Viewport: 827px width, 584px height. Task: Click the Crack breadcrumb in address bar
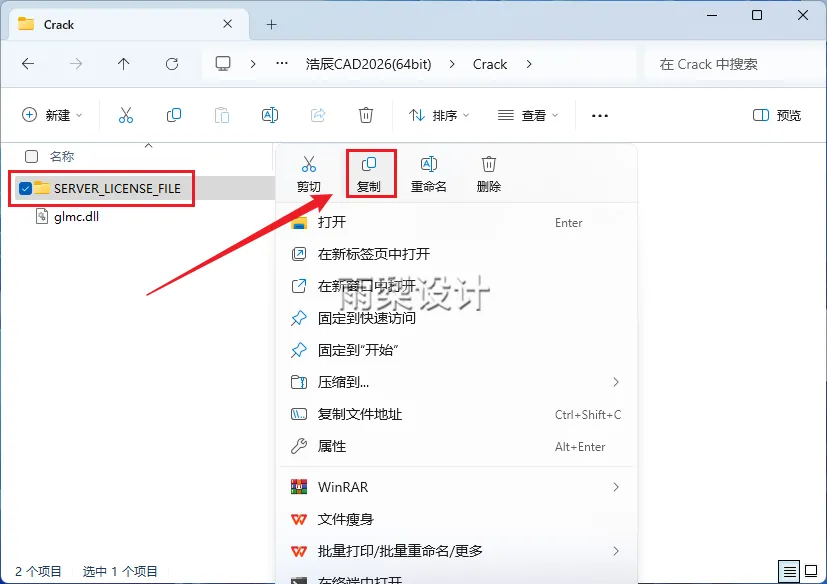[490, 64]
